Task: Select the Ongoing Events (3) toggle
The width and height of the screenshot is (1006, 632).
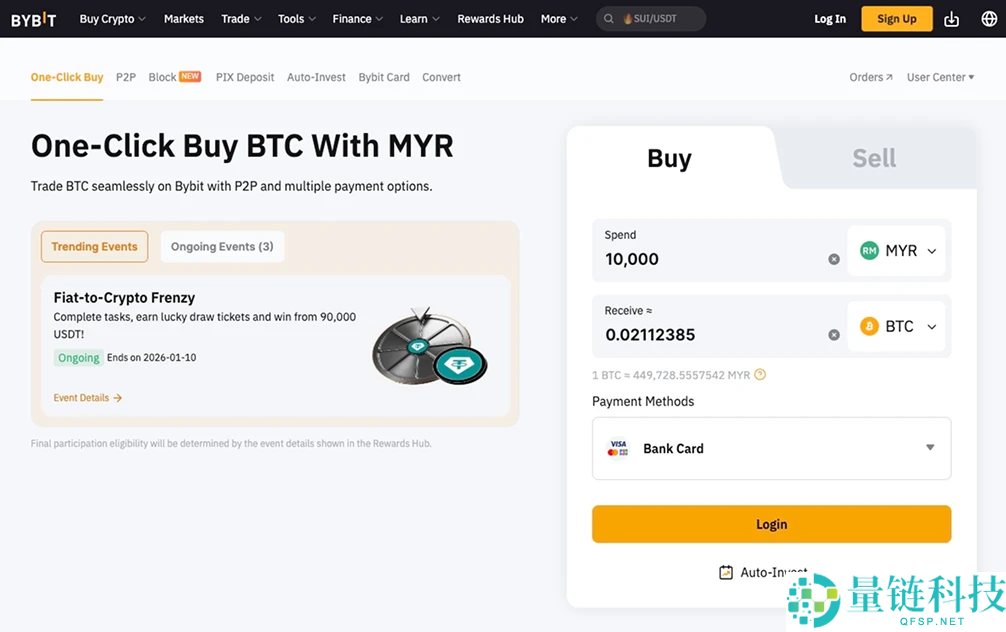Action: pos(222,247)
